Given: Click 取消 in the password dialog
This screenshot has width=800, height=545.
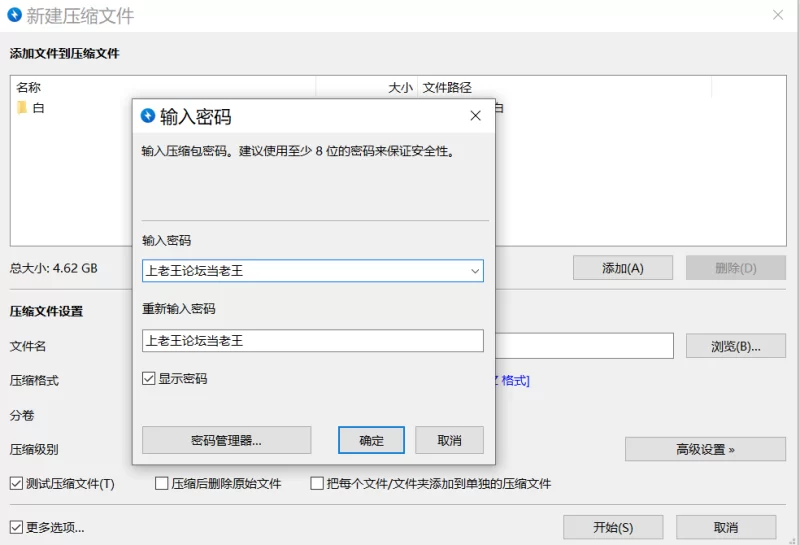Looking at the screenshot, I should pyautogui.click(x=450, y=440).
